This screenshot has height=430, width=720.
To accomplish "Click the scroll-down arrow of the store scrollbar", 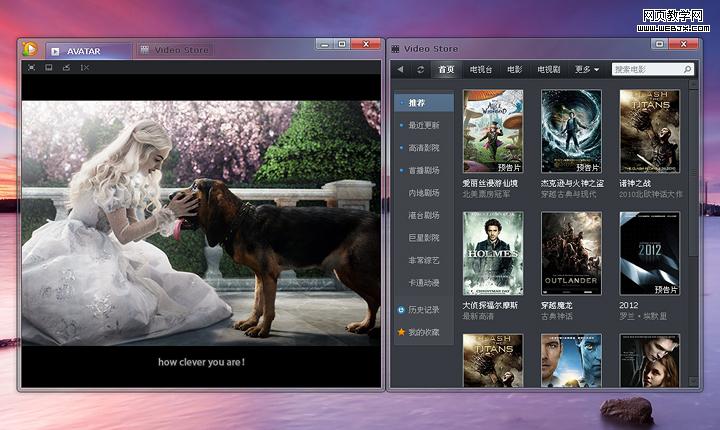I will coord(694,380).
